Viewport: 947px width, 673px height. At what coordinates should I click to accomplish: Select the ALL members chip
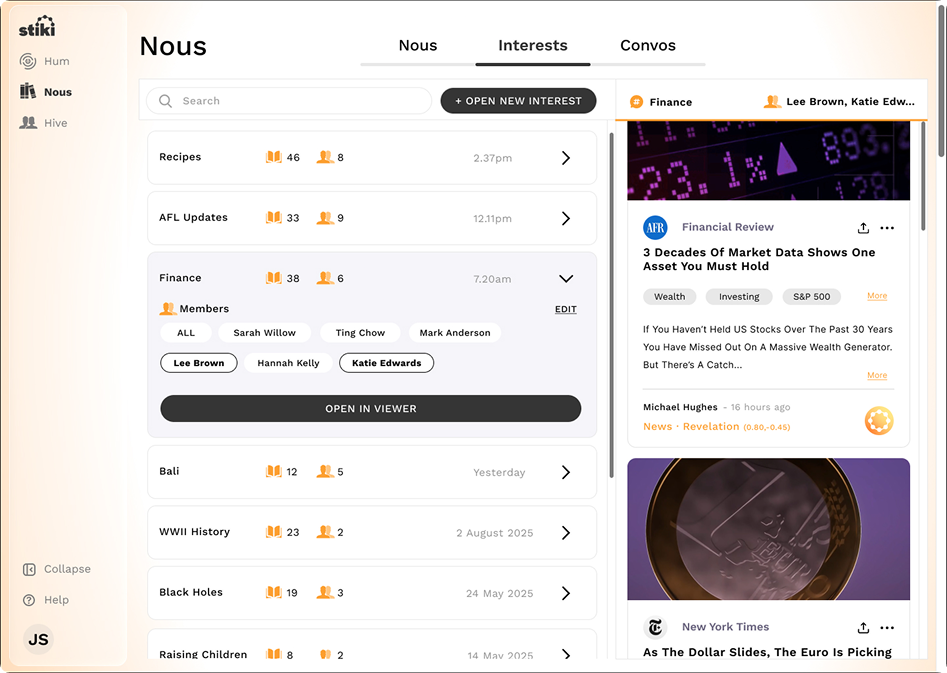[185, 333]
